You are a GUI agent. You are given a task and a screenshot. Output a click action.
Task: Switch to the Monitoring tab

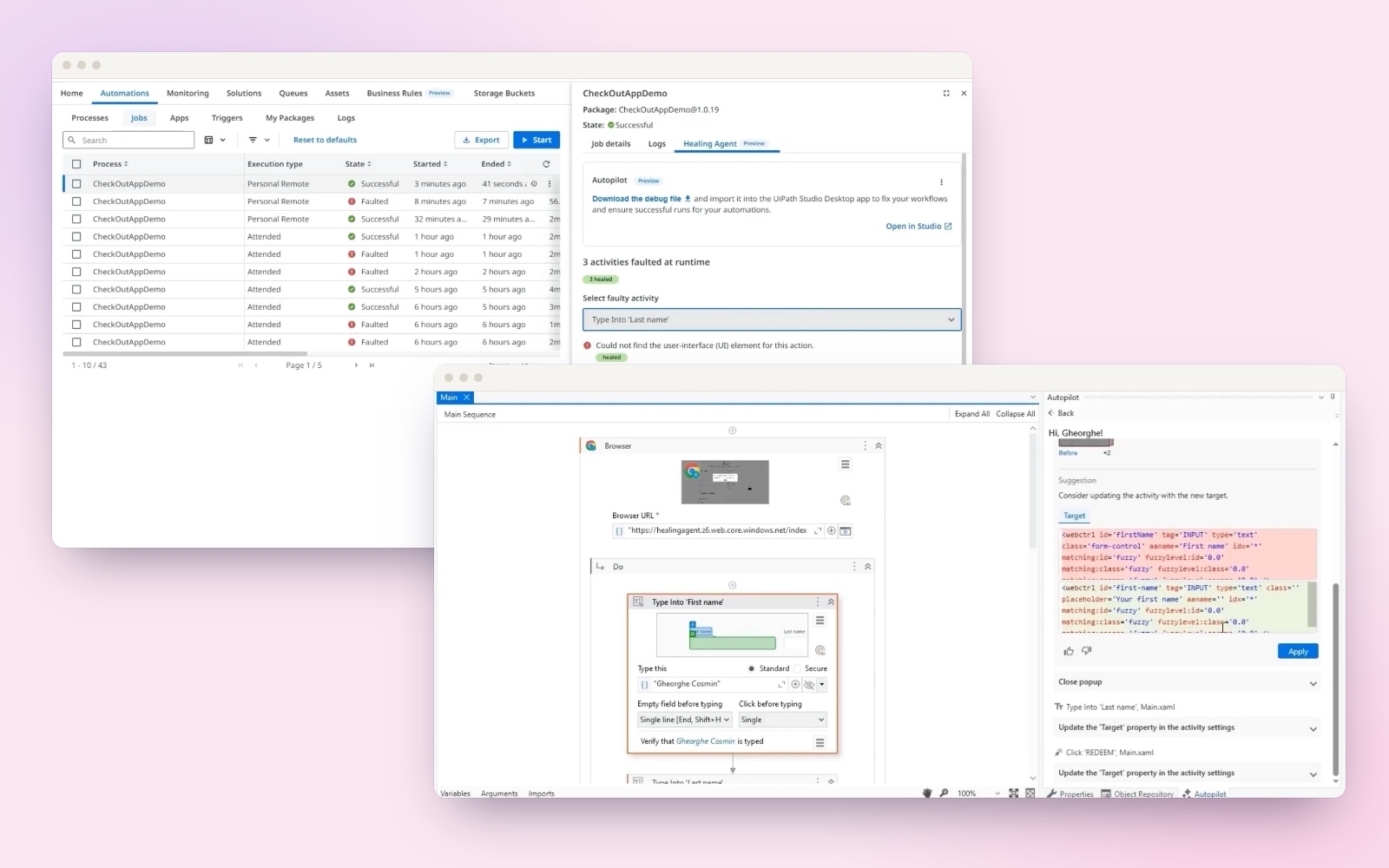188,93
